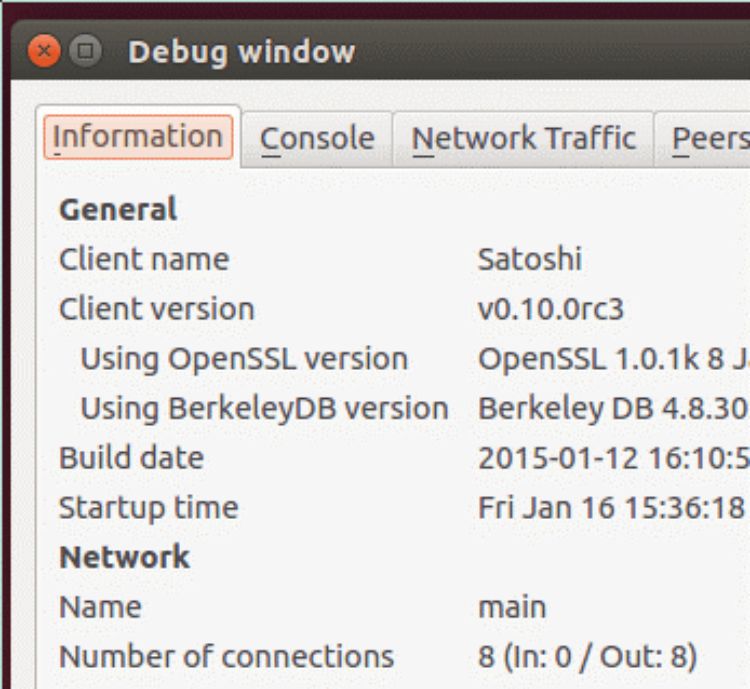Screen dimensions: 750x689
Task: Go to the Peers tab
Action: click(x=708, y=138)
